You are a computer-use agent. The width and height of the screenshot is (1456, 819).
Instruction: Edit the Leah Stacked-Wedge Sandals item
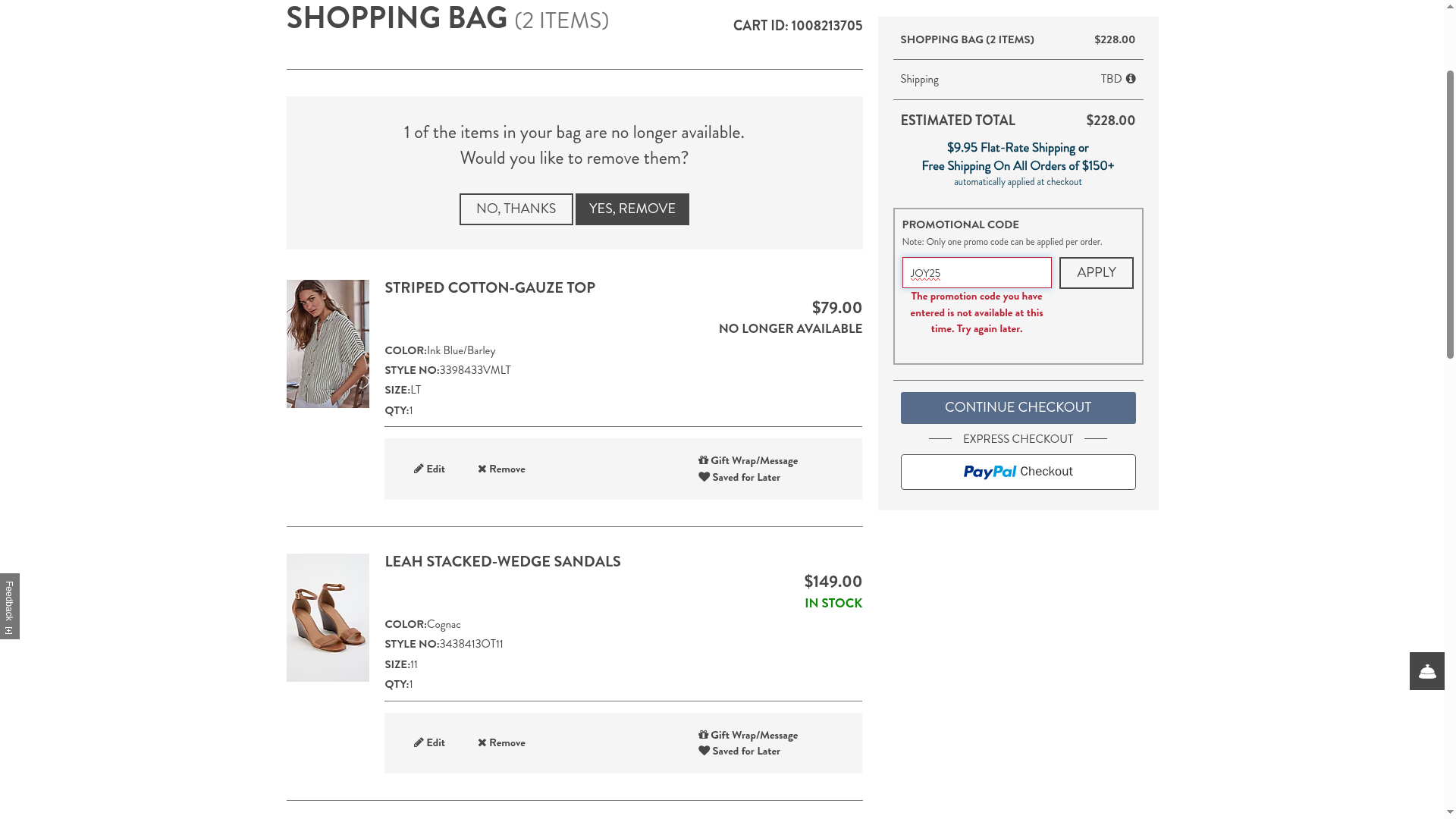pyautogui.click(x=429, y=743)
